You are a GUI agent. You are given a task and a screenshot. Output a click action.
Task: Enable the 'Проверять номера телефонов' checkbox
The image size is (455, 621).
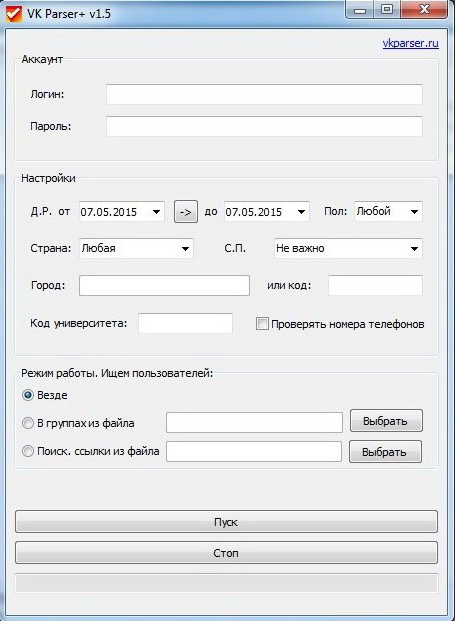pos(262,324)
